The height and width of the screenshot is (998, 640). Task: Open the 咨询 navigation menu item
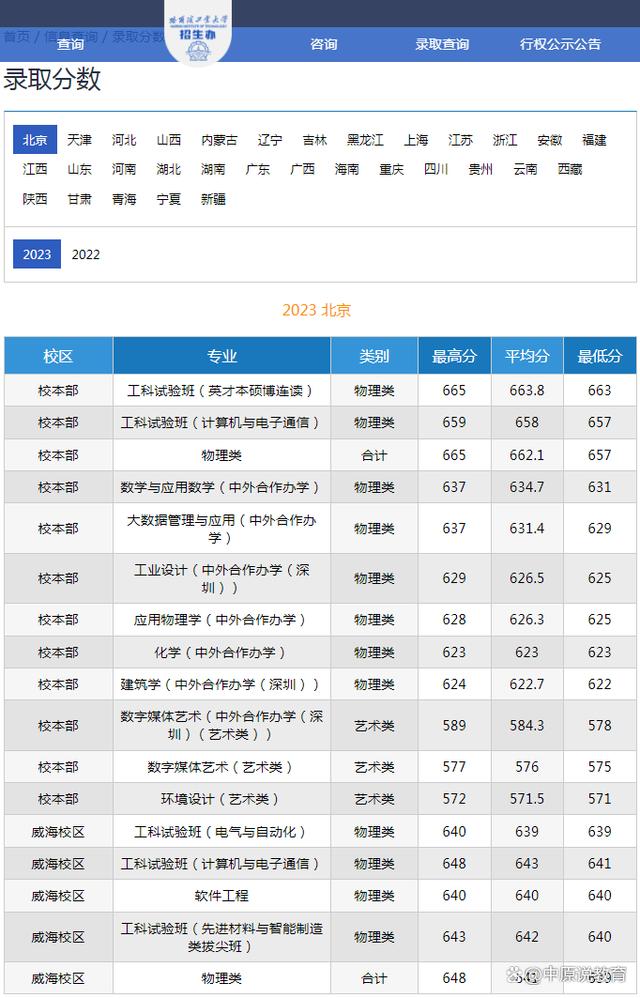pos(323,45)
